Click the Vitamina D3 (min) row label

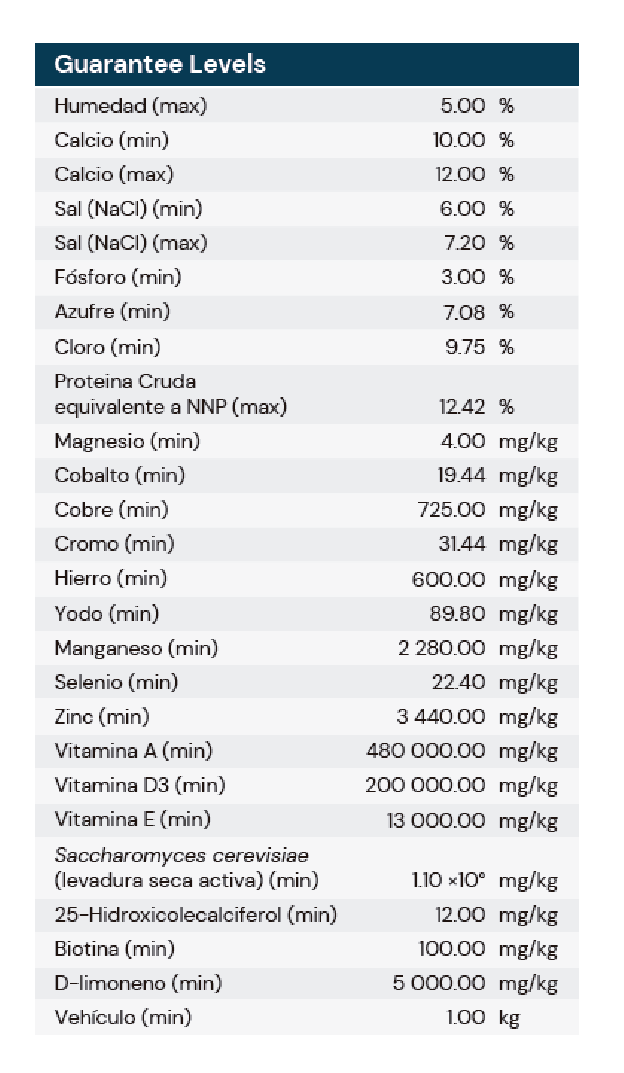point(139,785)
